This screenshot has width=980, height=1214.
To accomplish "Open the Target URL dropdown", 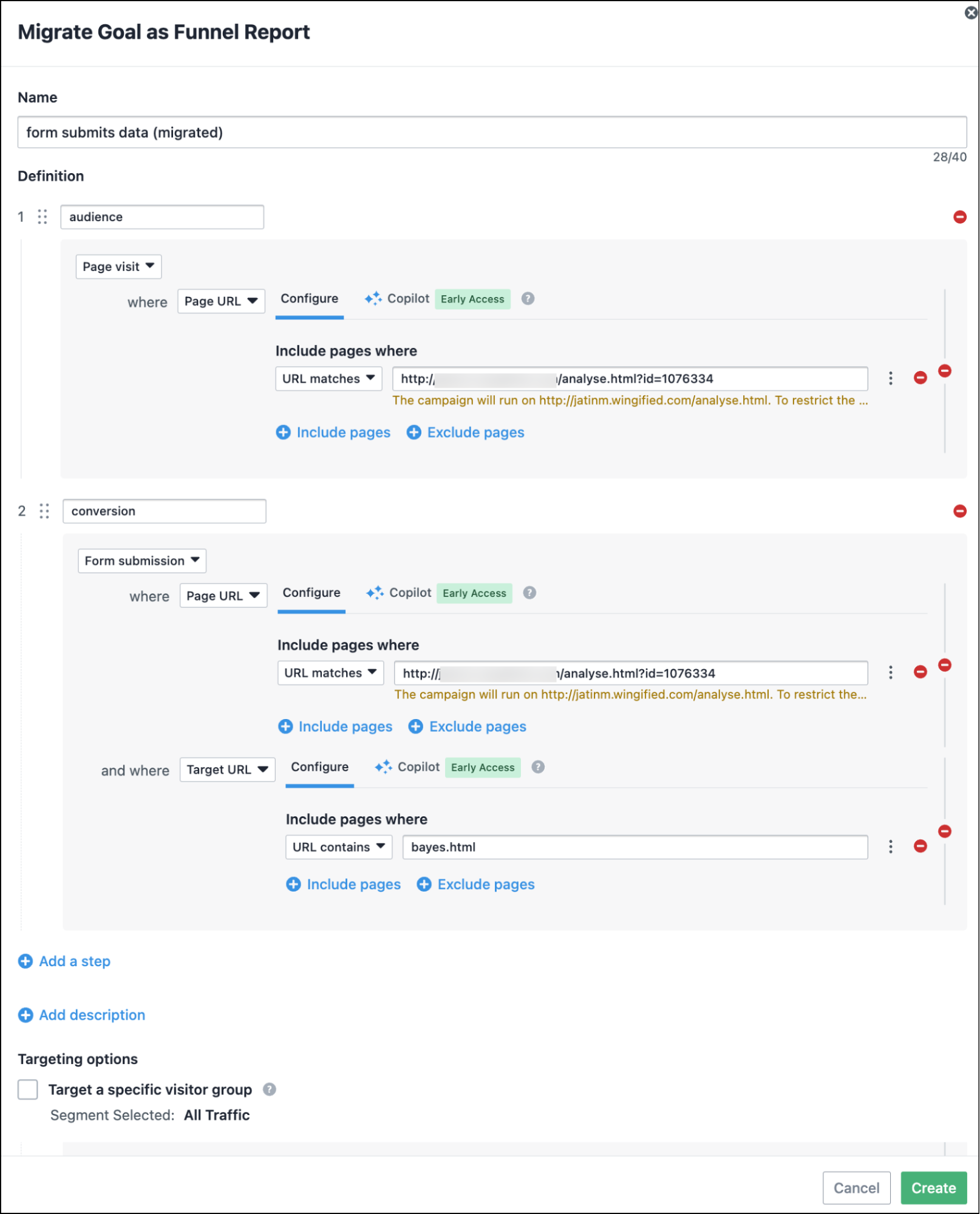I will pos(227,769).
